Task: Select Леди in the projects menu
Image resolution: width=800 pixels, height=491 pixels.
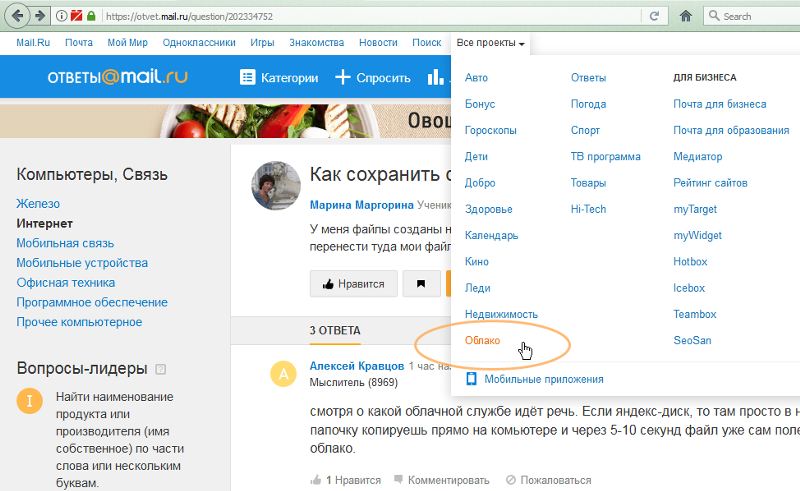Action: tap(478, 288)
